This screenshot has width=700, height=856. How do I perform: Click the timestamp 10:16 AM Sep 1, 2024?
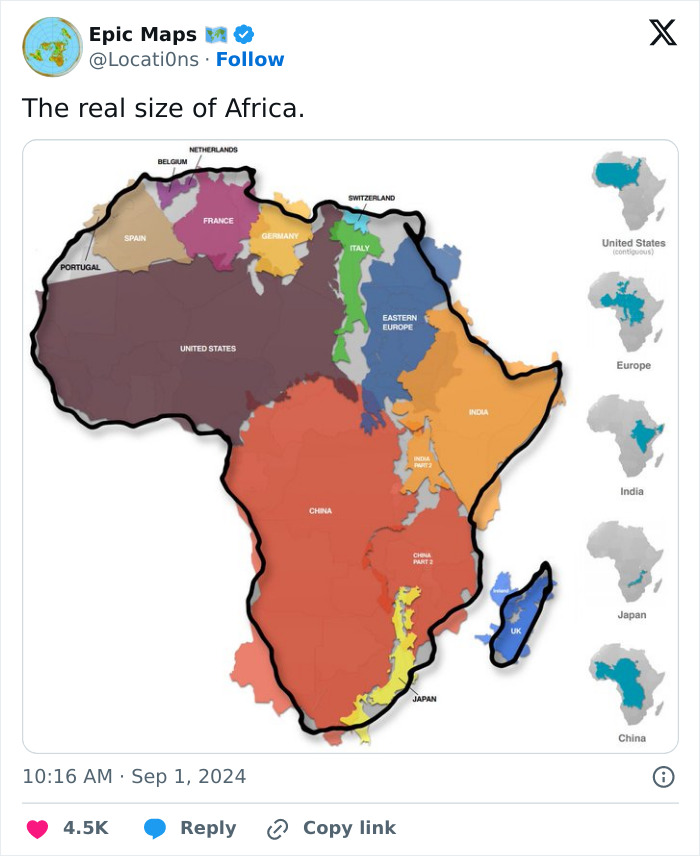[137, 775]
